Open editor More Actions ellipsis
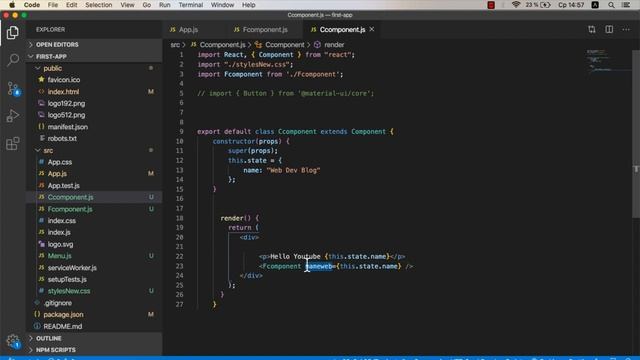The height and width of the screenshot is (360, 640). coord(626,29)
